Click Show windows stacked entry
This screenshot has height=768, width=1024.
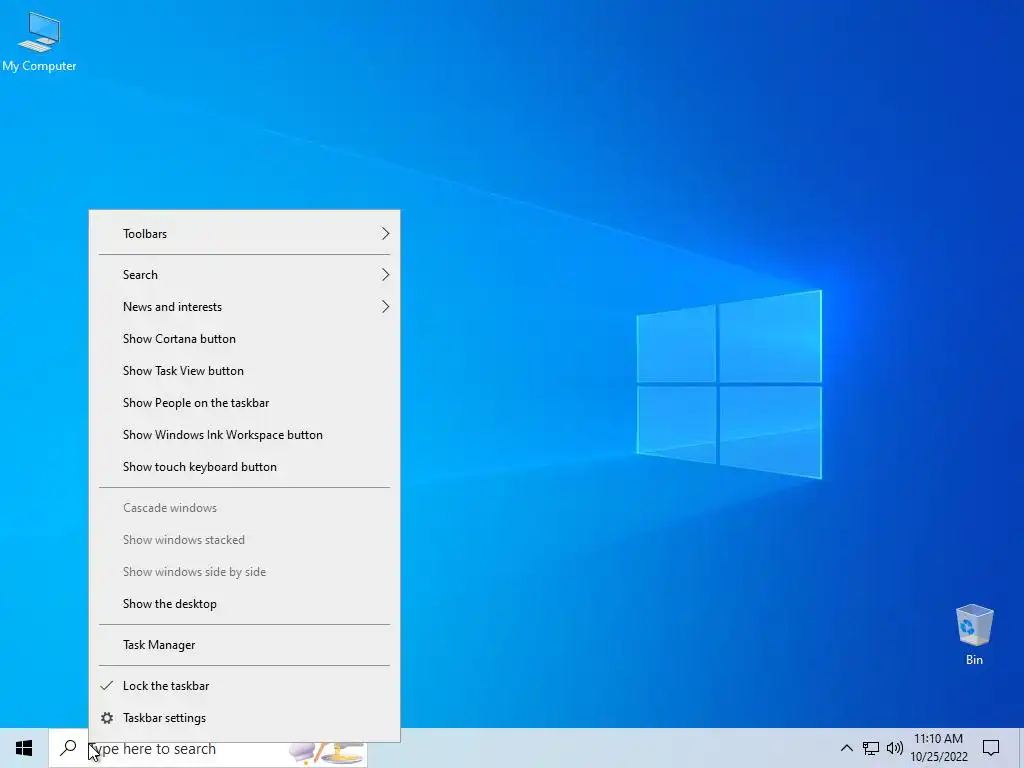point(244,540)
